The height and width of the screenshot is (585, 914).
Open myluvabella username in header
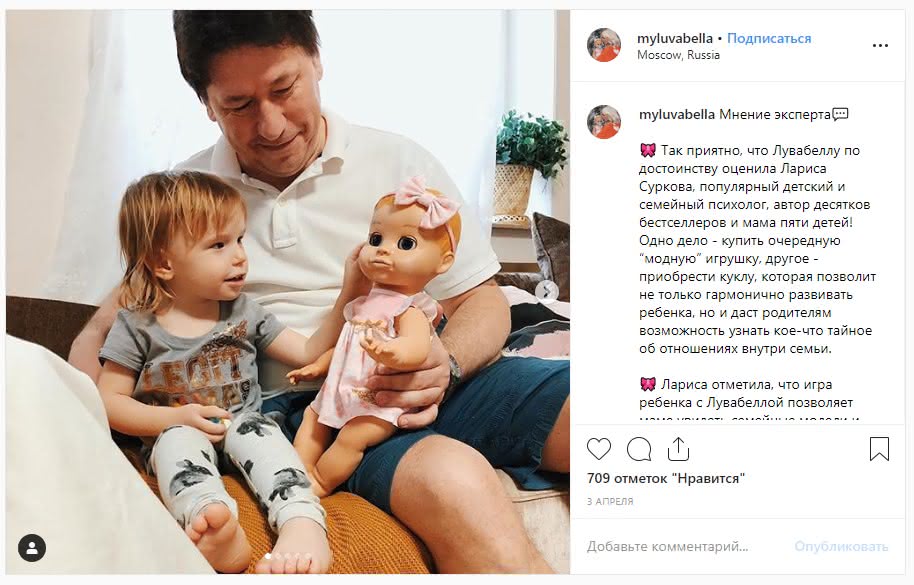pyautogui.click(x=675, y=38)
